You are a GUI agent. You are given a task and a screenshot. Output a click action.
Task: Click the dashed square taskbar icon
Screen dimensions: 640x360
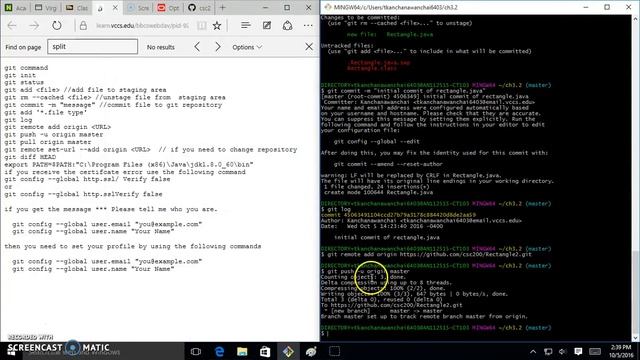point(334,351)
